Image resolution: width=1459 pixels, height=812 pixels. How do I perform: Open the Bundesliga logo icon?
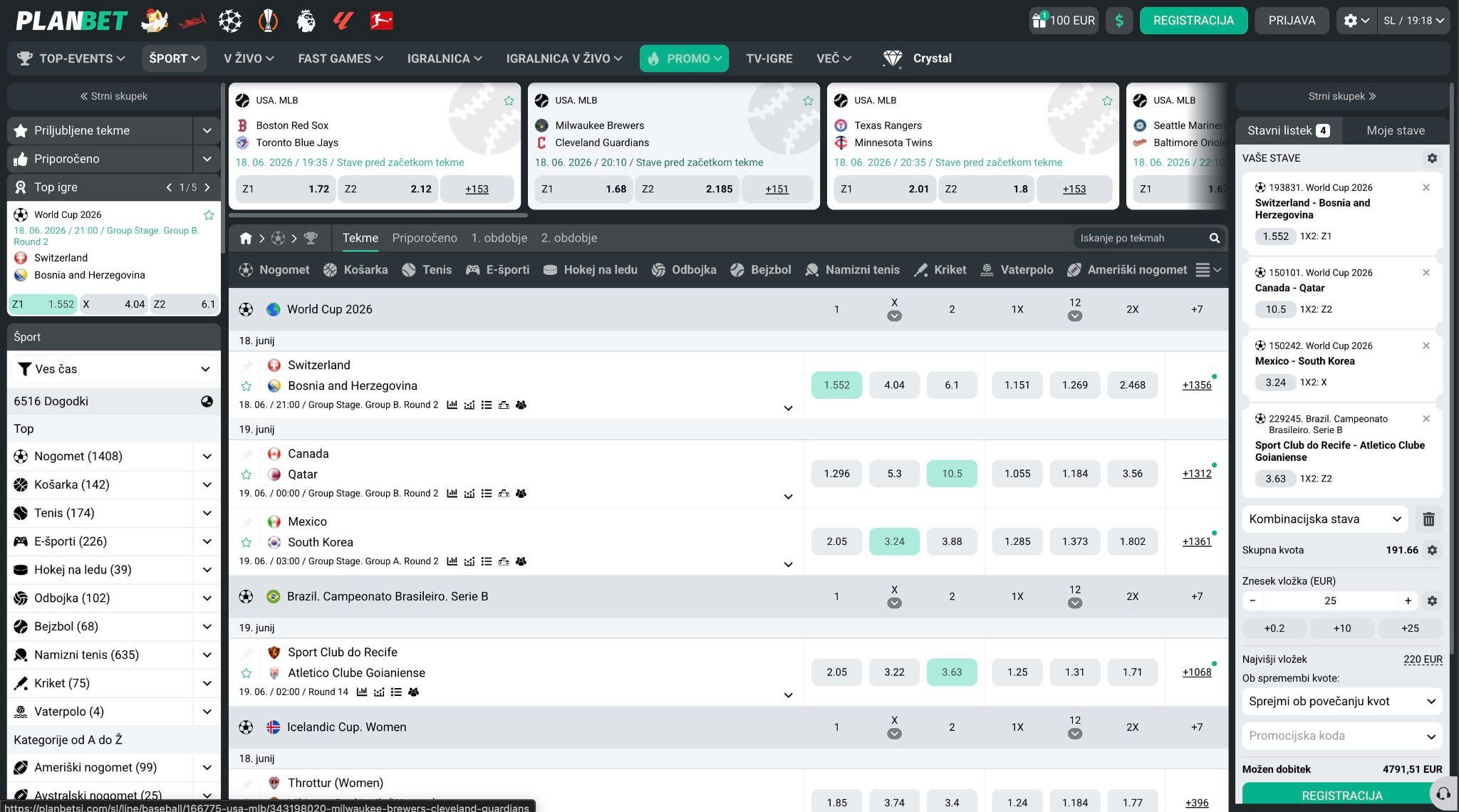[382, 21]
